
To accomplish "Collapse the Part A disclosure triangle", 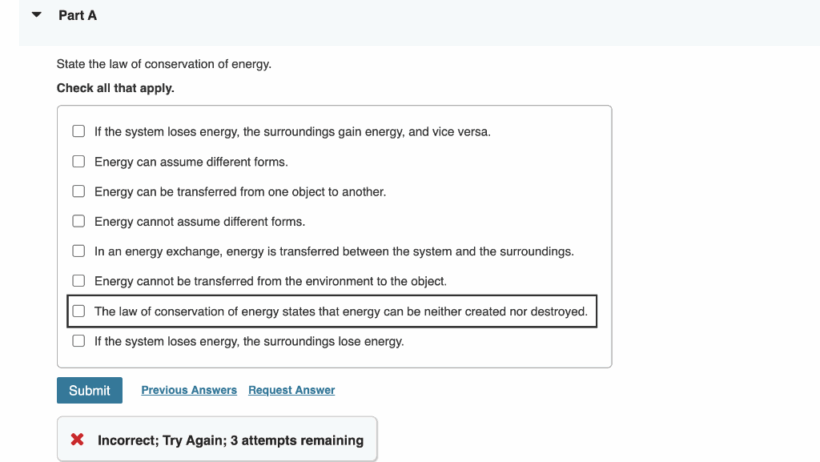I will click(36, 15).
